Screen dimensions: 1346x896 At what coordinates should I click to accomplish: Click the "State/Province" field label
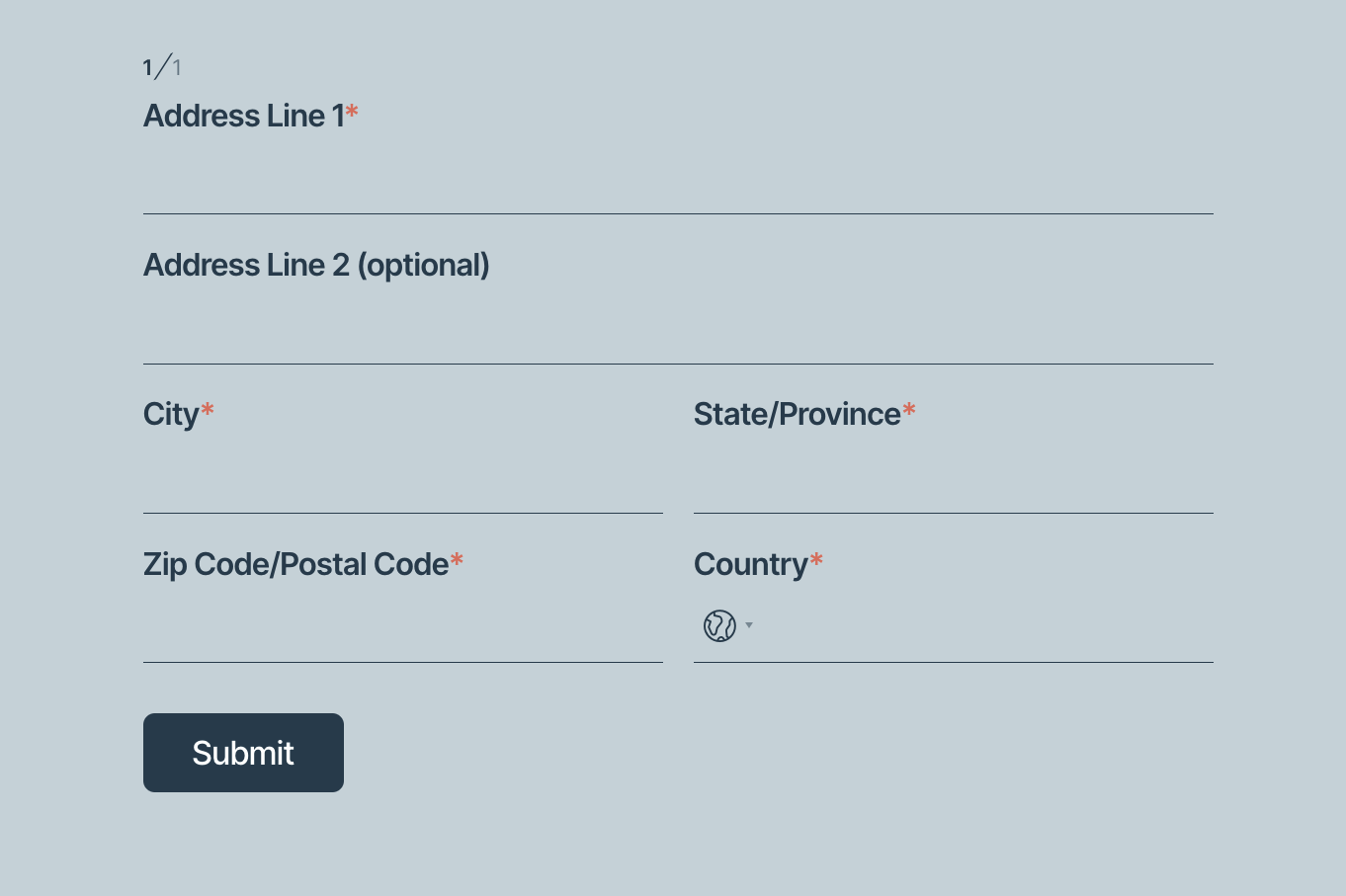pos(797,414)
